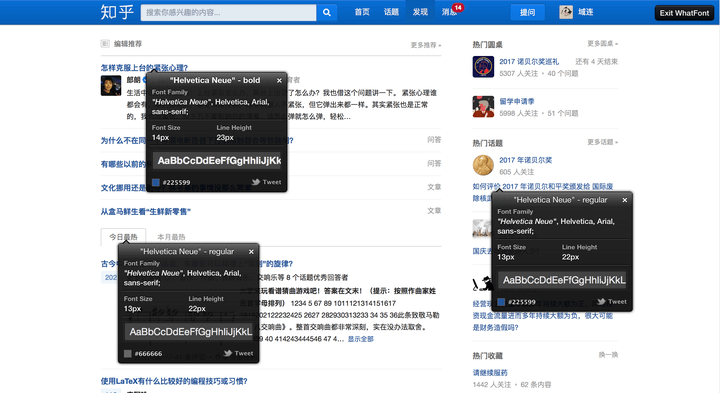Open topic 2017 年诺贝尔奖
720x393 pixels.
point(525,160)
